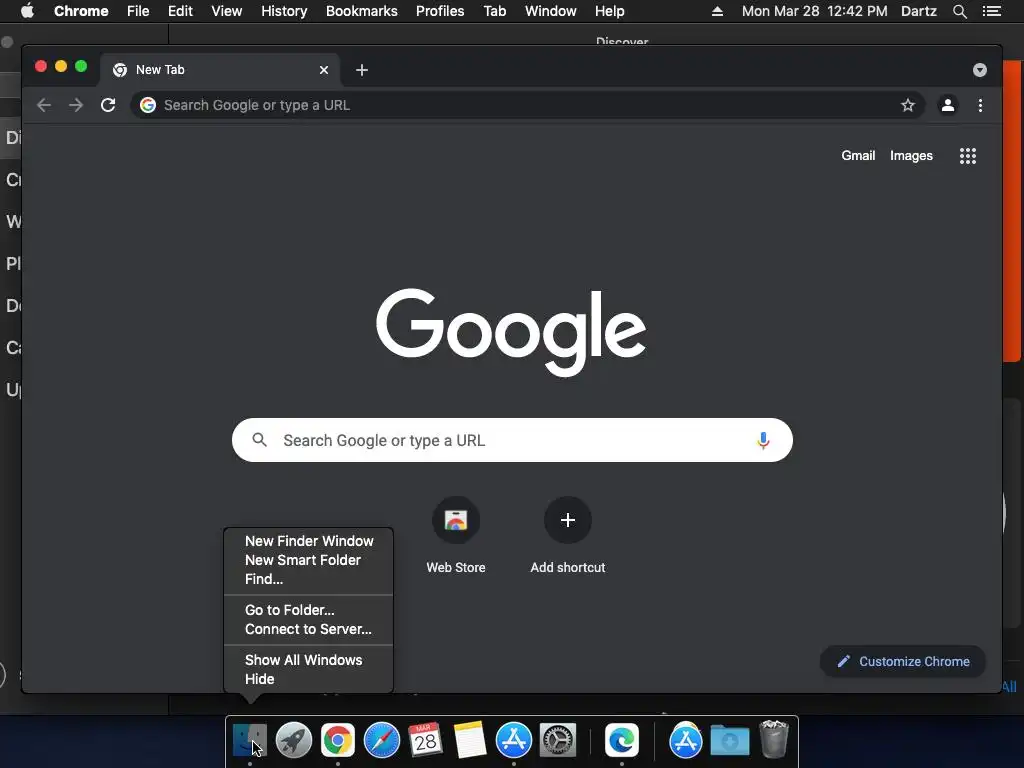The height and width of the screenshot is (768, 1024).
Task: Go back using Chrome's back arrow
Action: [x=44, y=105]
